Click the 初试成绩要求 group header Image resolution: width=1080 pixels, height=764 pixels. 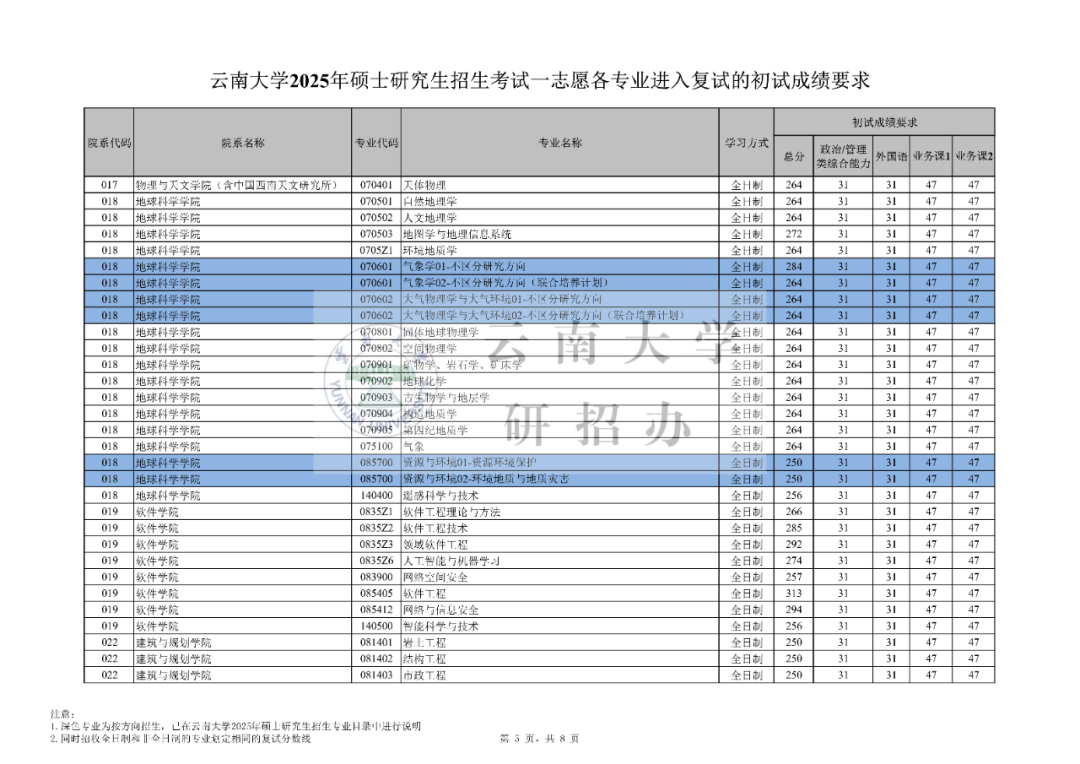pyautogui.click(x=884, y=122)
